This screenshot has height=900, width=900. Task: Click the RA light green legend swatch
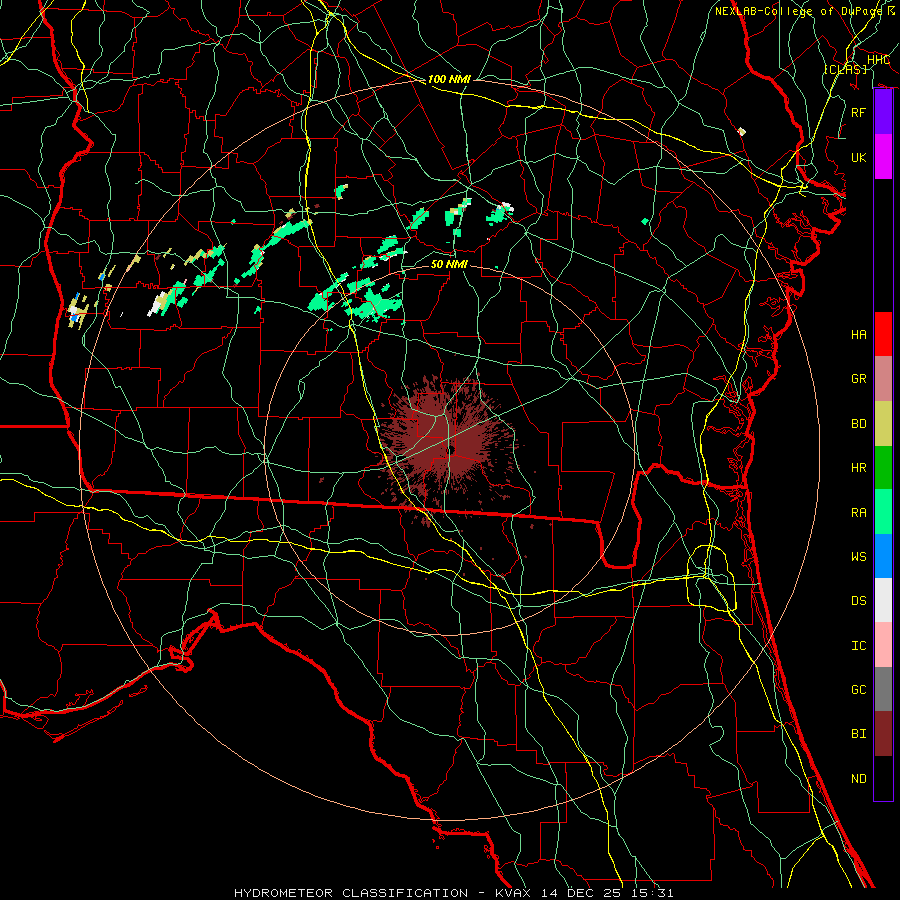tap(883, 512)
